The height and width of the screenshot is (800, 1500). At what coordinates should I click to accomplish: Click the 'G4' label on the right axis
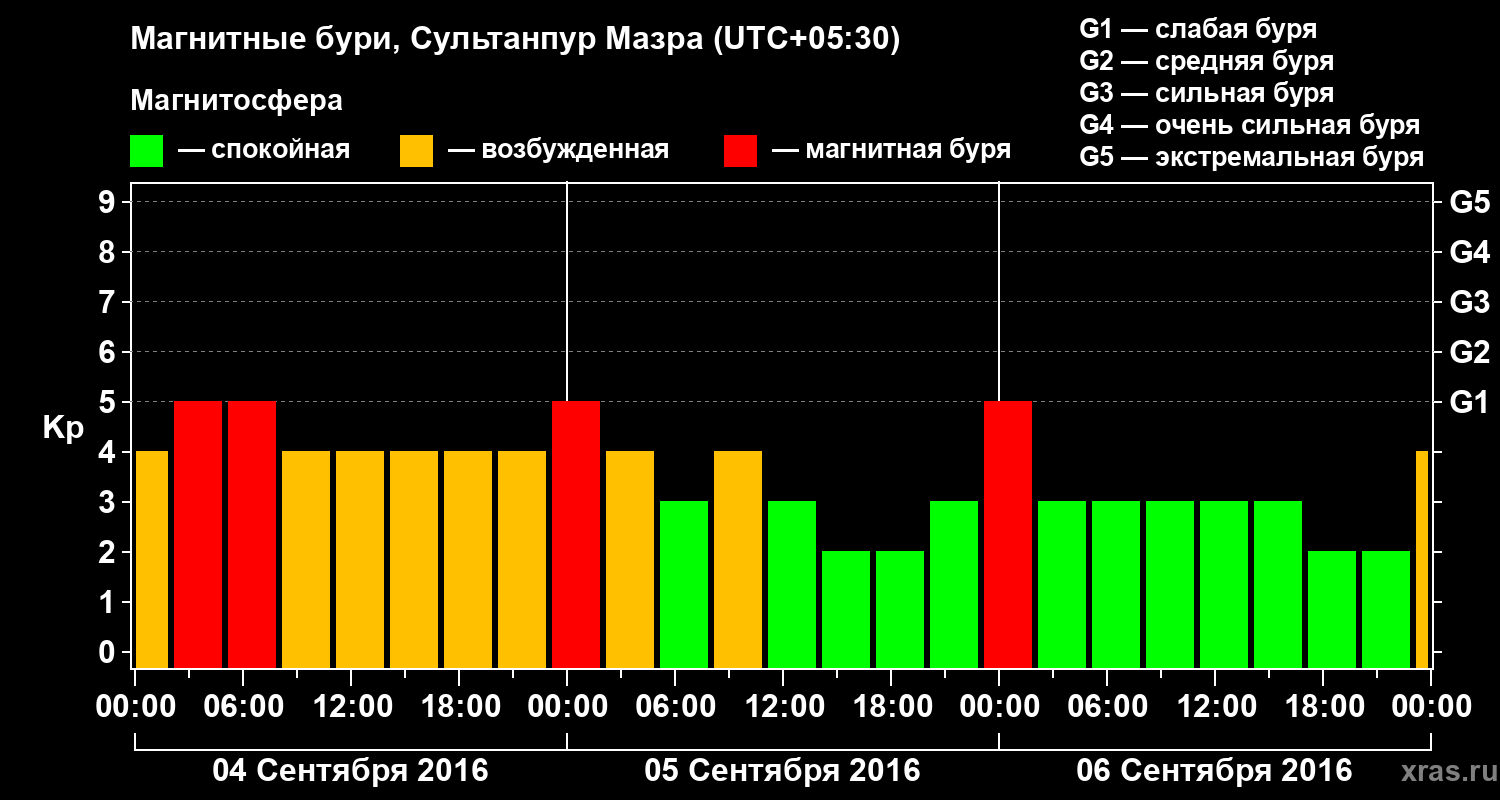[x=1469, y=252]
